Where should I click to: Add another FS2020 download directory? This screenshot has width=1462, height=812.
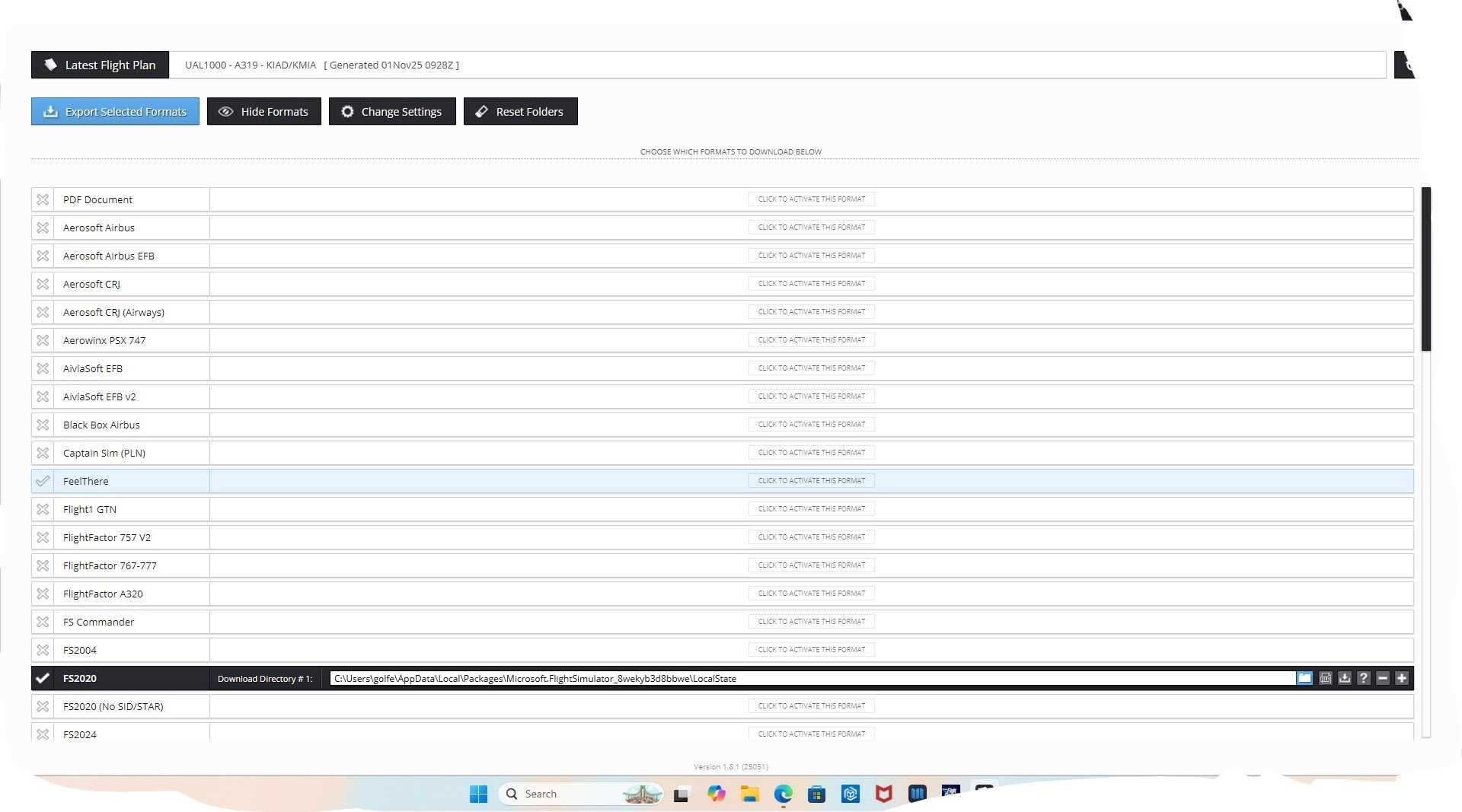tap(1402, 678)
